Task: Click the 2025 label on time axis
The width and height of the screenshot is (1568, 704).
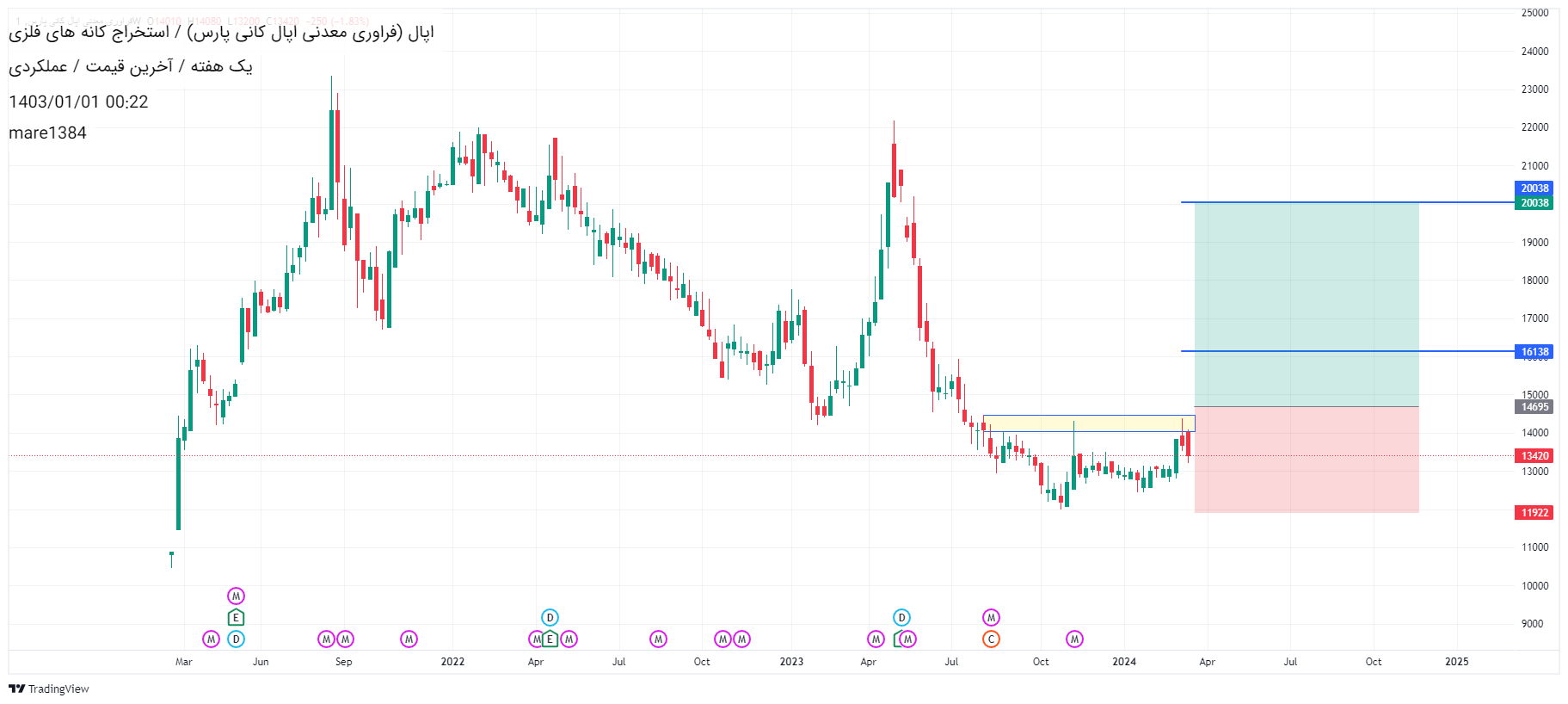Action: click(1457, 662)
